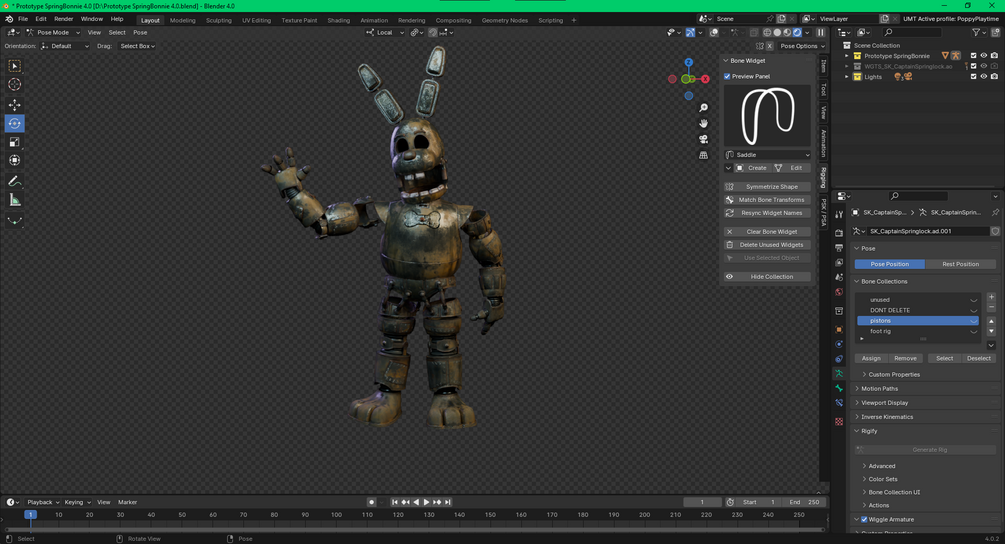
Task: Select the Select Box tool
Action: (15, 66)
